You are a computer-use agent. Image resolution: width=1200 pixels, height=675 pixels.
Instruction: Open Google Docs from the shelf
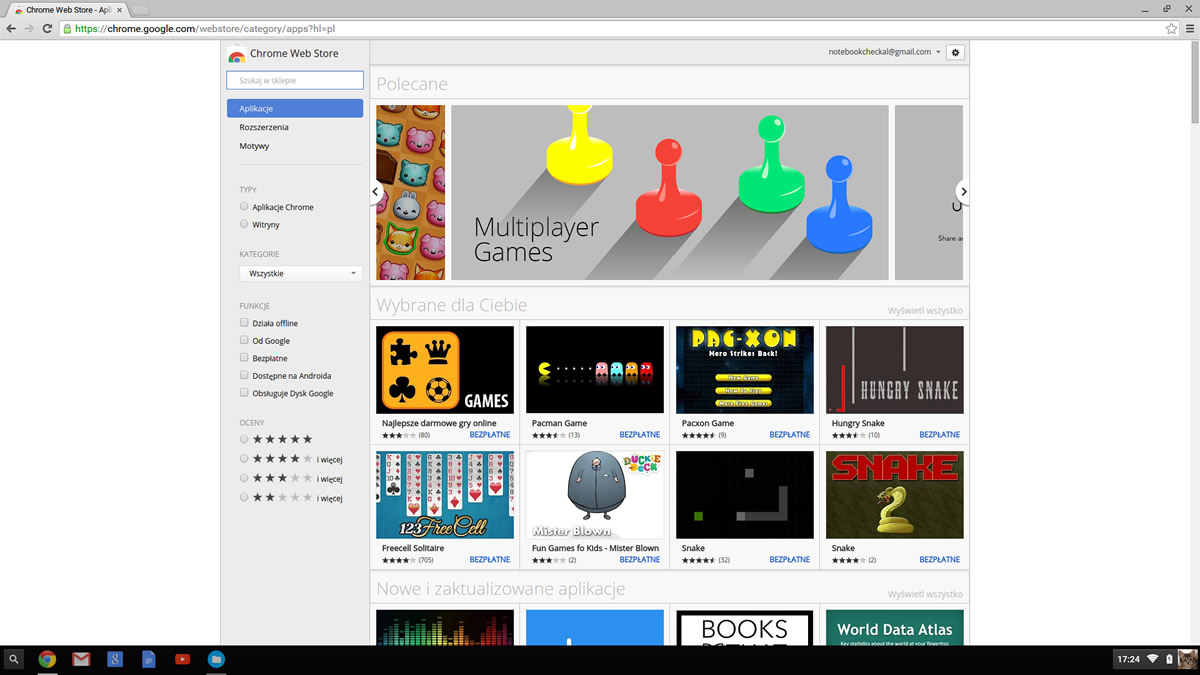[148, 659]
